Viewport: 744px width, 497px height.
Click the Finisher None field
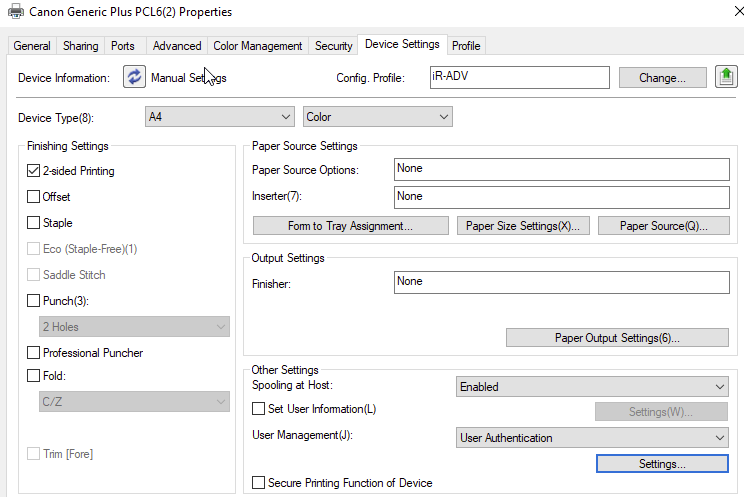[562, 282]
